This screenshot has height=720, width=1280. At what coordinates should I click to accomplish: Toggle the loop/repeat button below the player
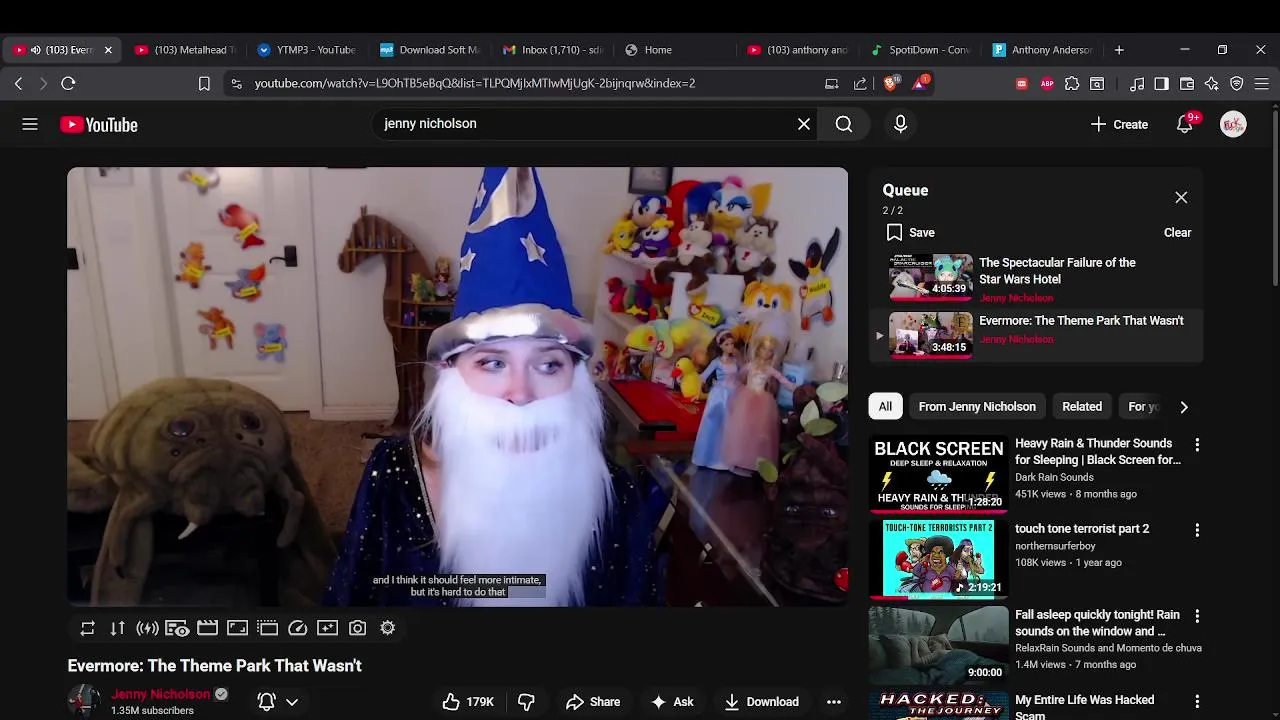pyautogui.click(x=88, y=628)
